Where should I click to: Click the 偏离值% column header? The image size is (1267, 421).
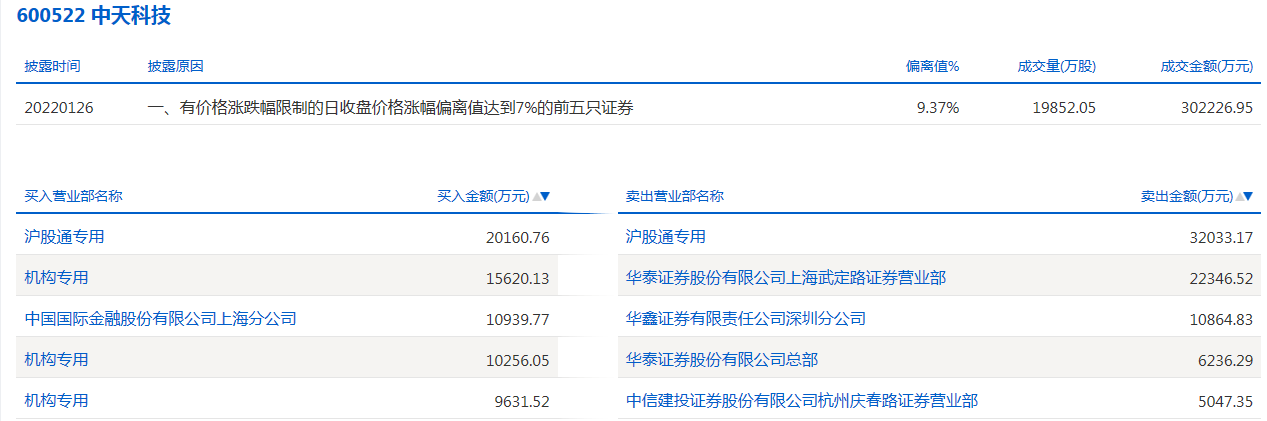point(933,66)
